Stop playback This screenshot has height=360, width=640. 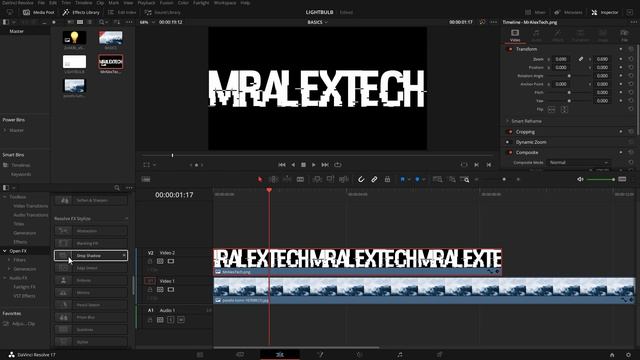(303, 164)
